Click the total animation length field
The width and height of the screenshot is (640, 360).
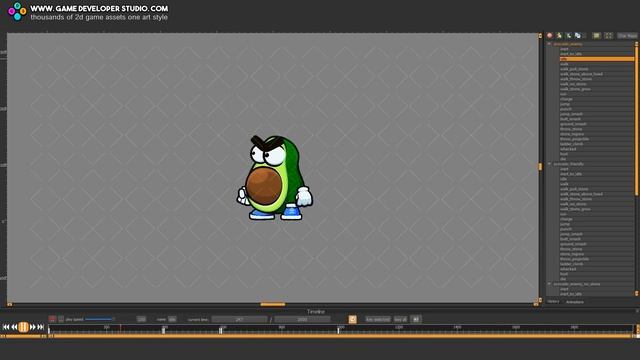(x=302, y=319)
